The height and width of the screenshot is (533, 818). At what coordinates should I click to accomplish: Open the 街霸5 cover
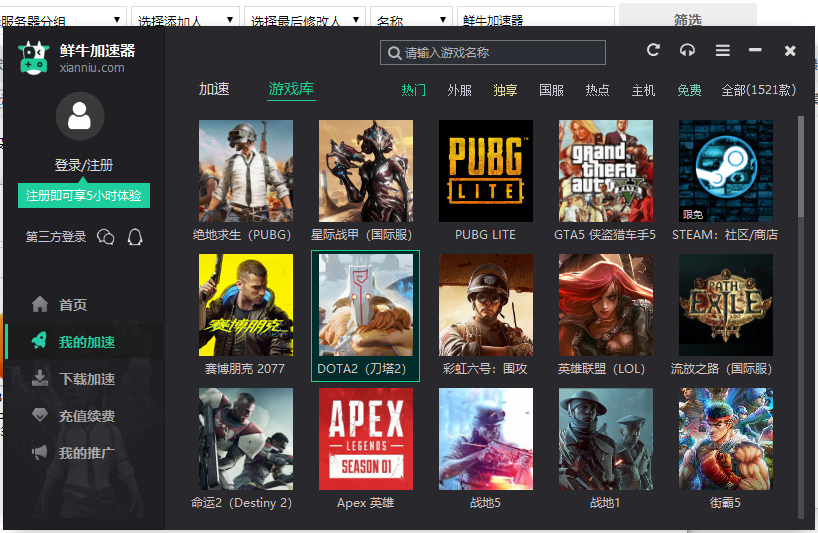click(726, 439)
